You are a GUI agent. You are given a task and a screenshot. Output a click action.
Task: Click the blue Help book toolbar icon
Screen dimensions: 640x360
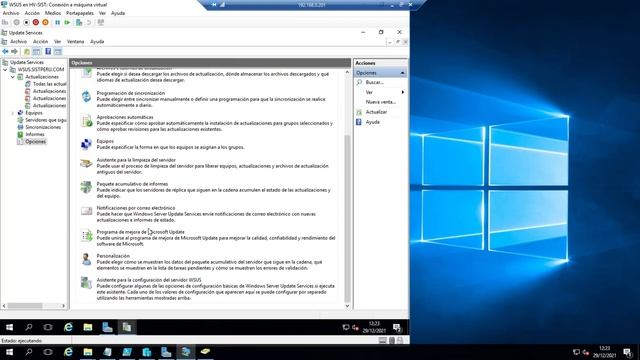coord(48,51)
